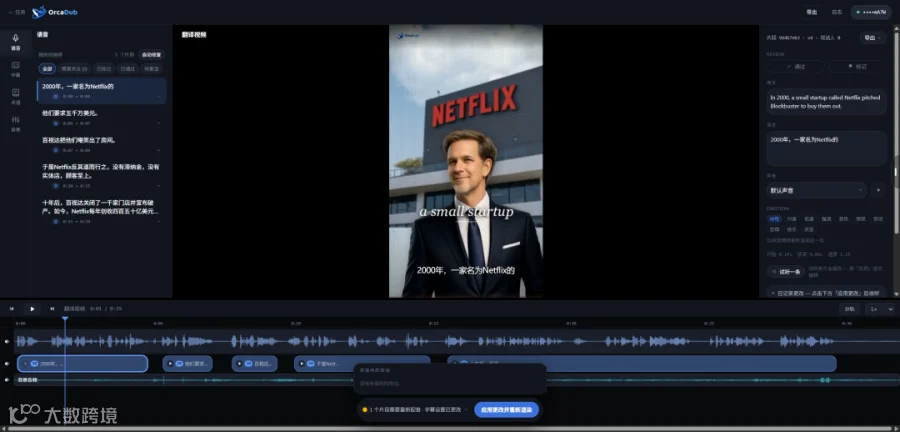Preview voice with play button beside 默认声音
The image size is (900, 432).
tap(878, 190)
